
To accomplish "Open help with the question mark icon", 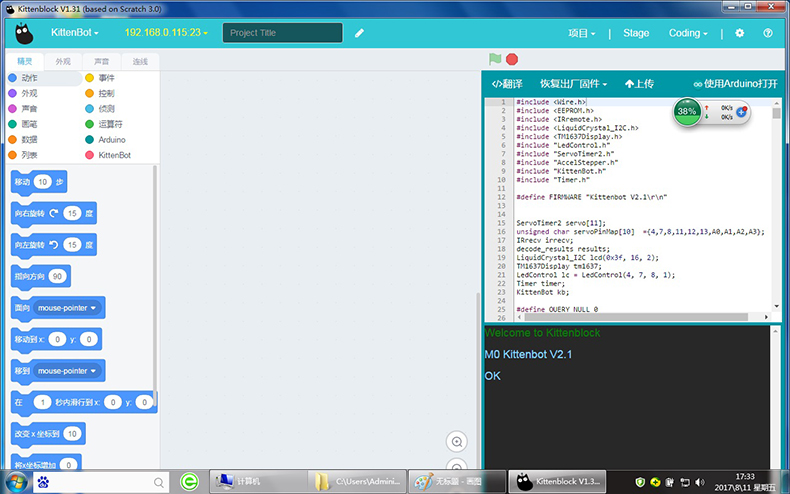I will (767, 33).
